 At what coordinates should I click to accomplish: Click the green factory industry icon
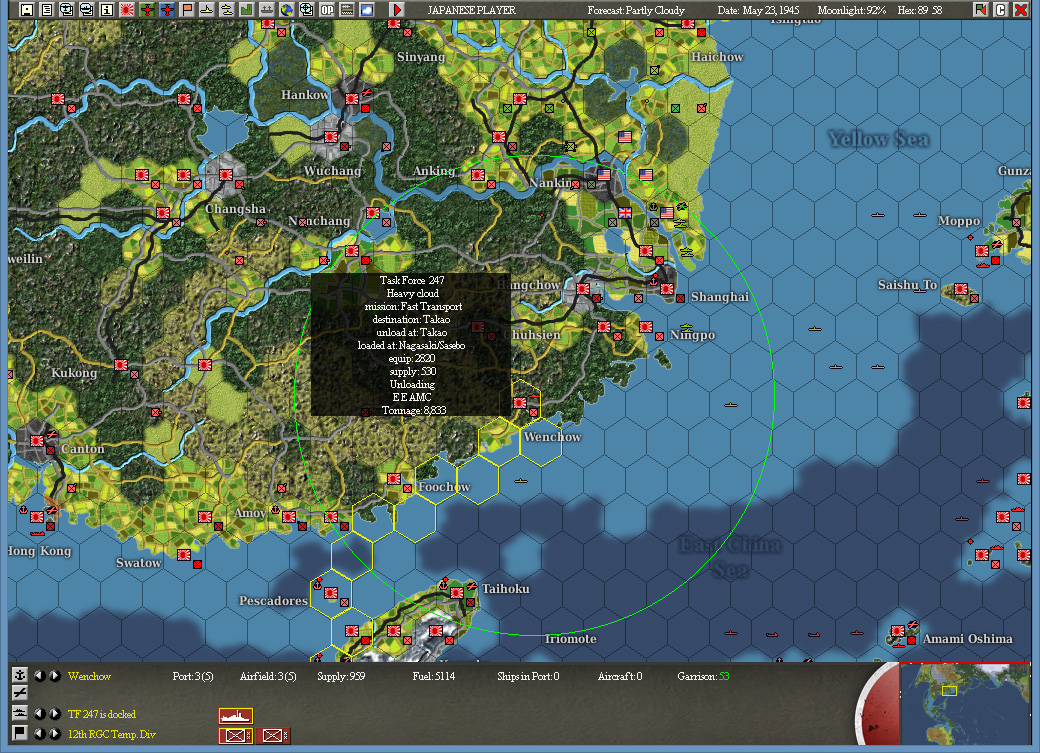pos(247,9)
